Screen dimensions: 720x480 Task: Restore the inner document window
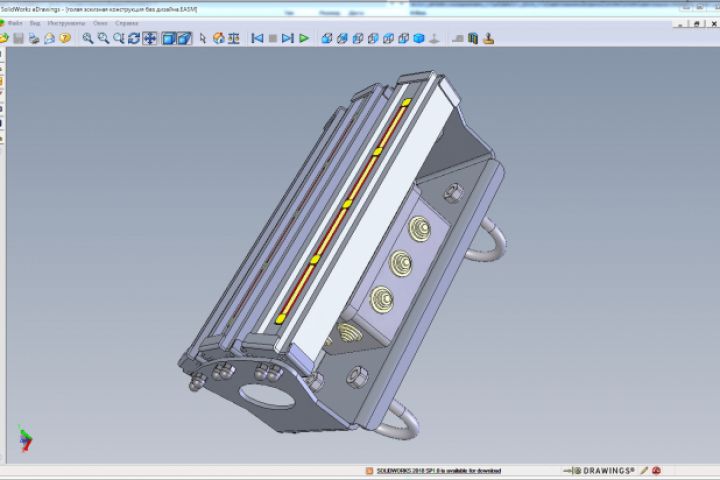tap(697, 23)
